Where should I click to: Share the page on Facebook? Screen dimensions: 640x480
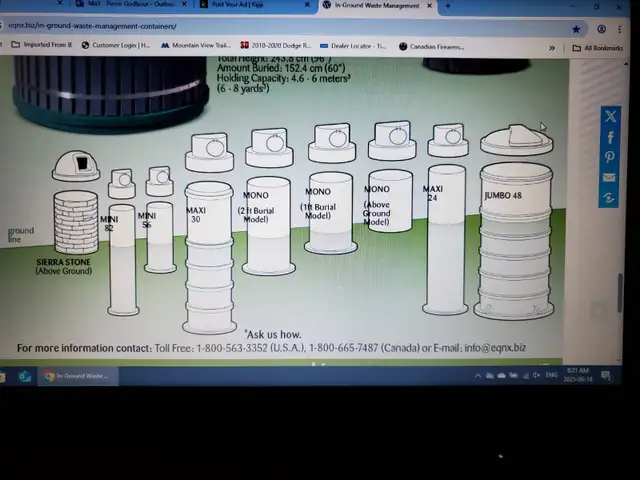click(609, 138)
